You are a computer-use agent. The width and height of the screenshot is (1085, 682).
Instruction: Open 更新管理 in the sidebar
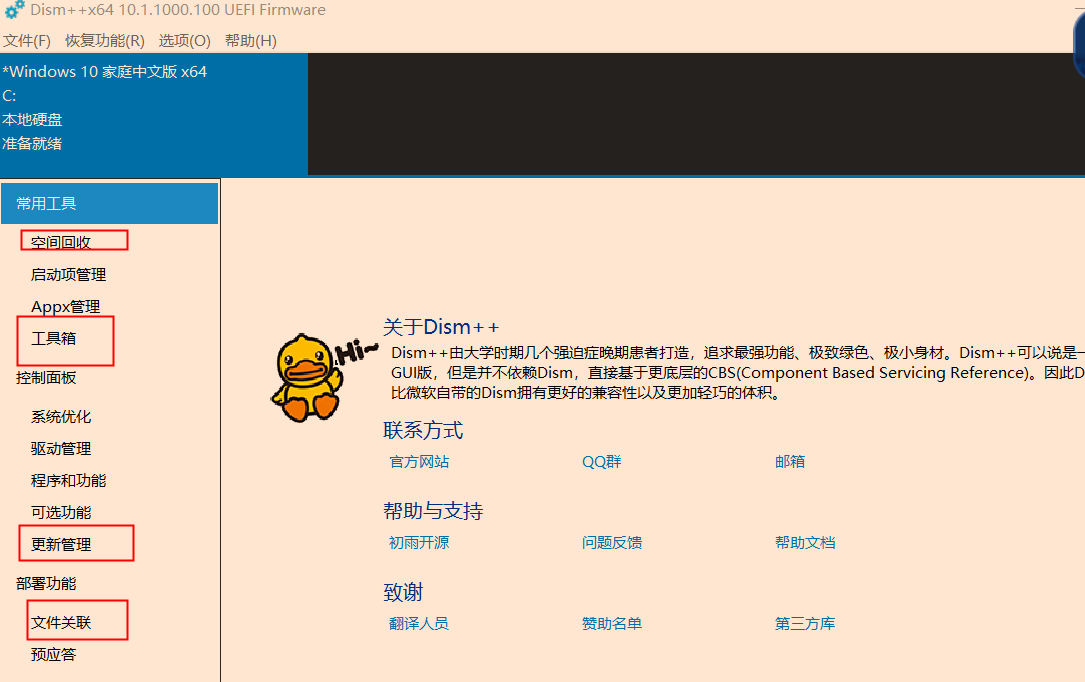pos(61,544)
